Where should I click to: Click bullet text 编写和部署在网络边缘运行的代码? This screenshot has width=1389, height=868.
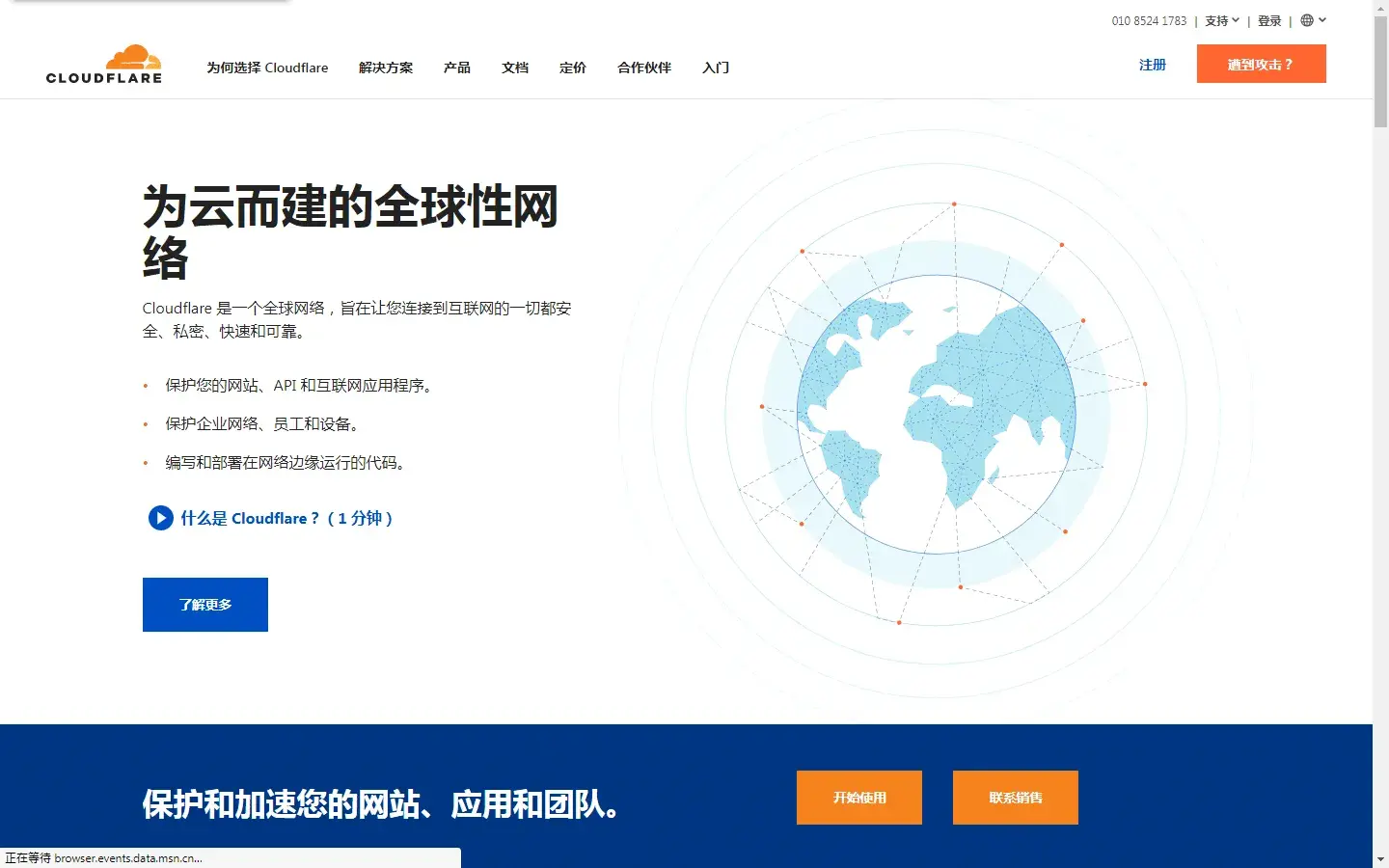(286, 463)
